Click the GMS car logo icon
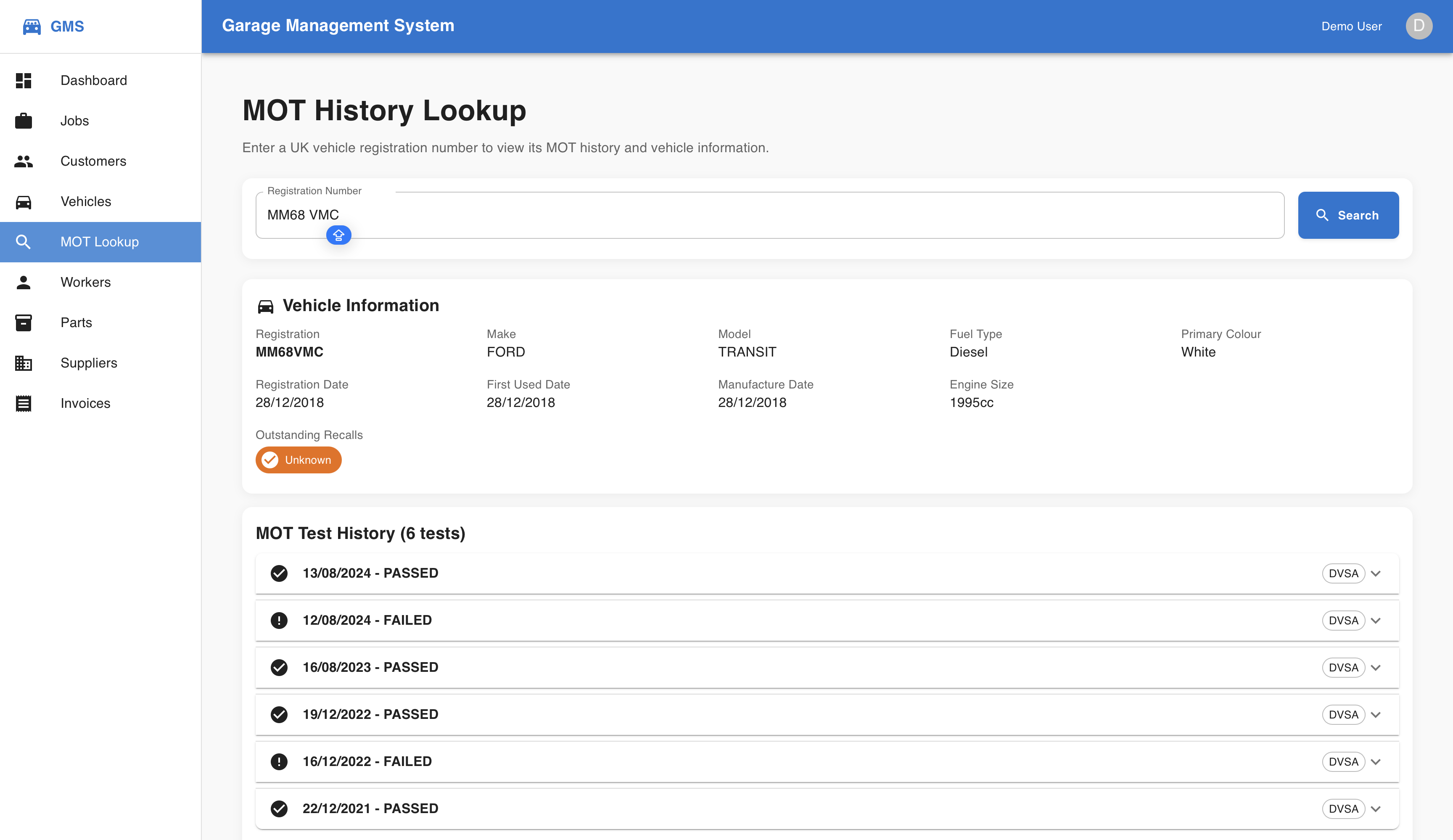Image resolution: width=1453 pixels, height=840 pixels. point(32,26)
